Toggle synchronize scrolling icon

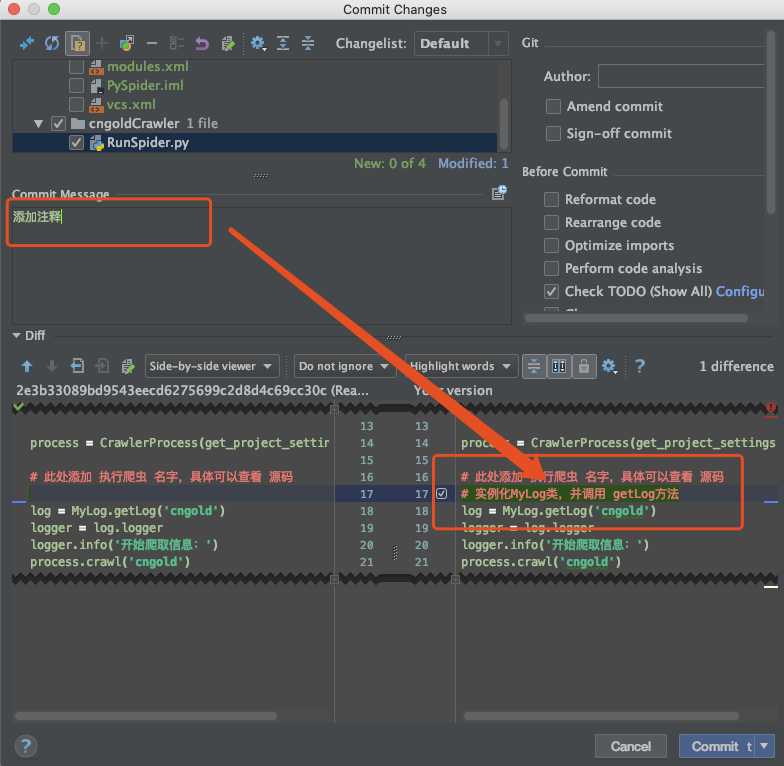tap(559, 366)
